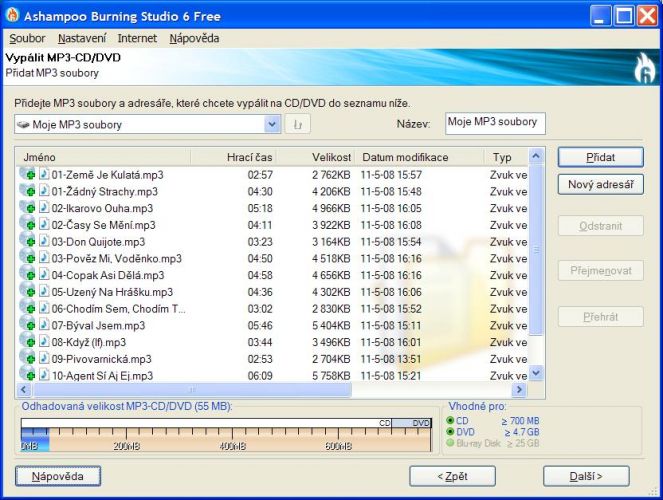
Task: Select file name 09-Pivovarnická.mp3
Action: tap(101, 359)
